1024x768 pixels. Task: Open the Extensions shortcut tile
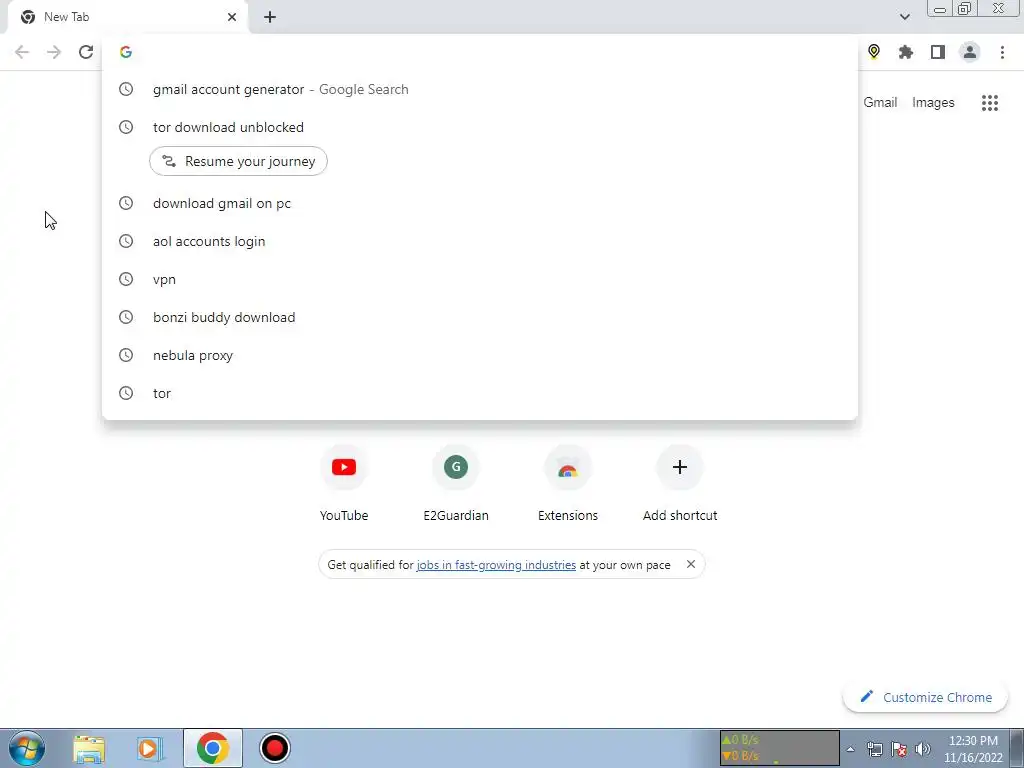pos(568,483)
